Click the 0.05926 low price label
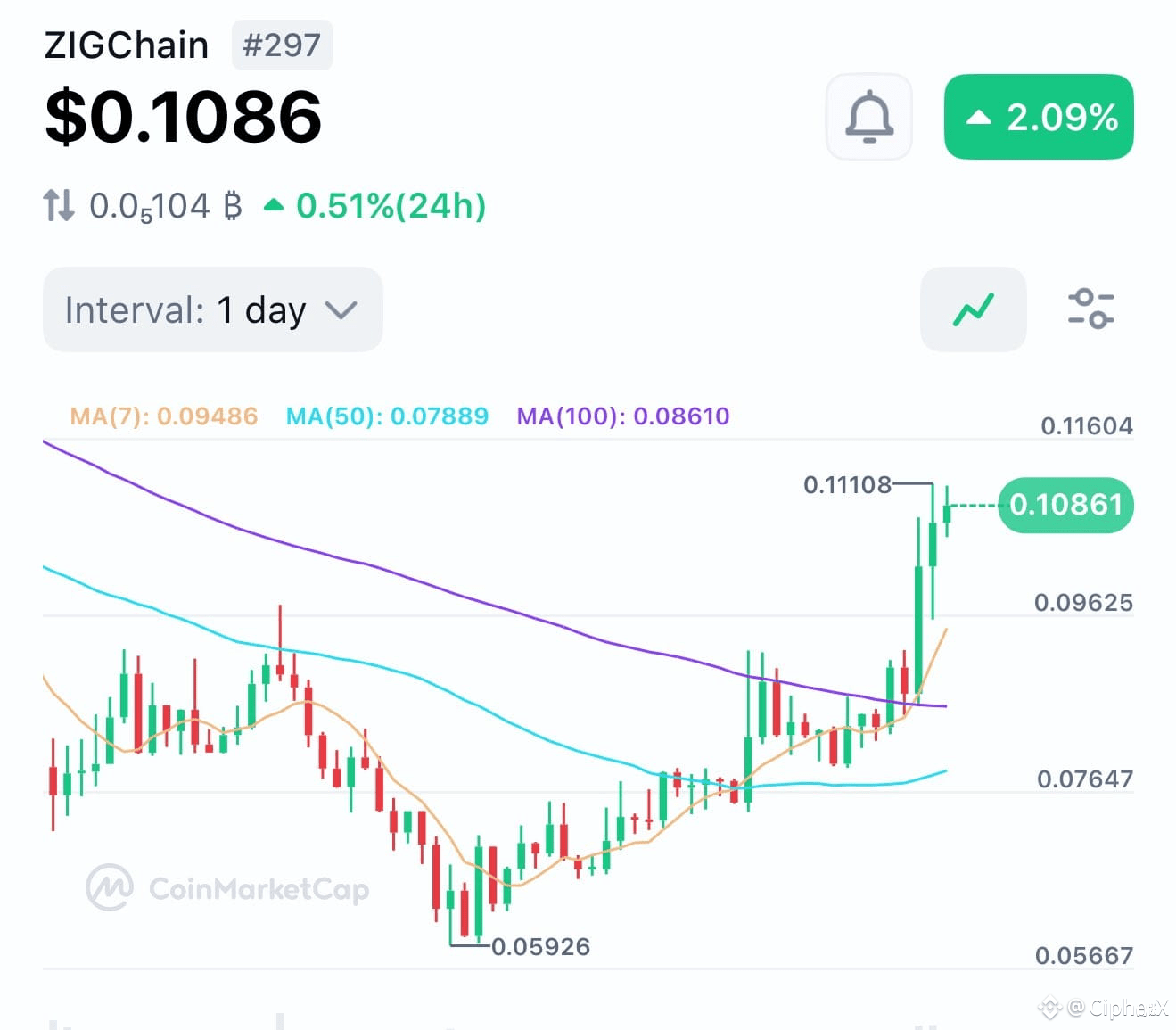 point(541,947)
